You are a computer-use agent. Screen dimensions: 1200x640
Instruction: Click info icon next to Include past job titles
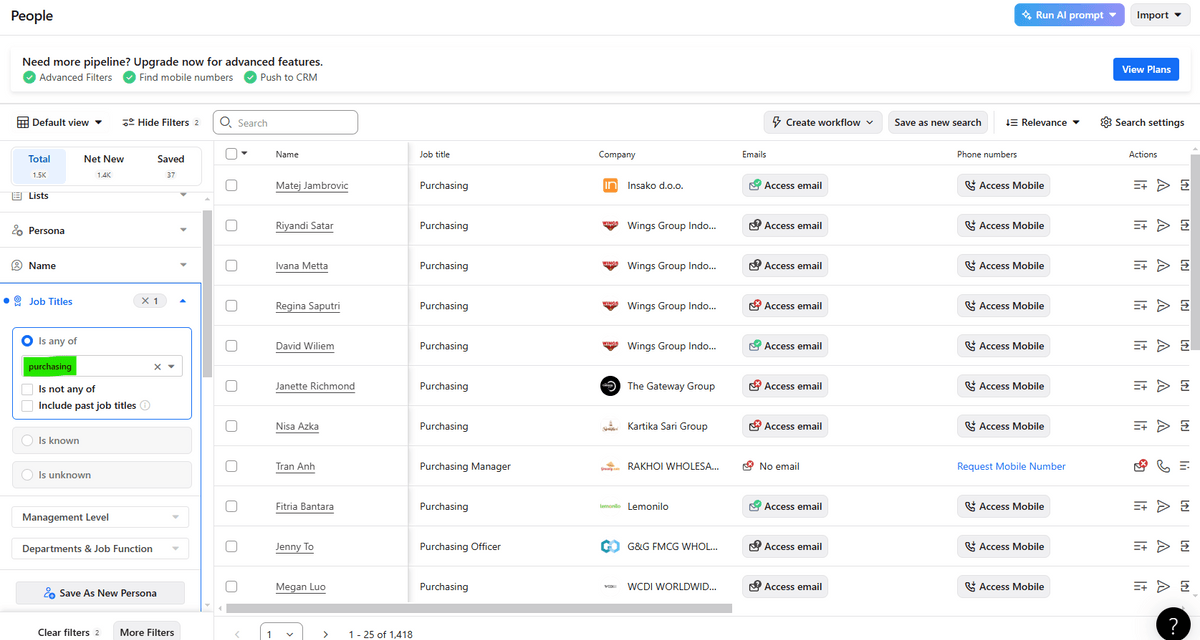click(146, 406)
